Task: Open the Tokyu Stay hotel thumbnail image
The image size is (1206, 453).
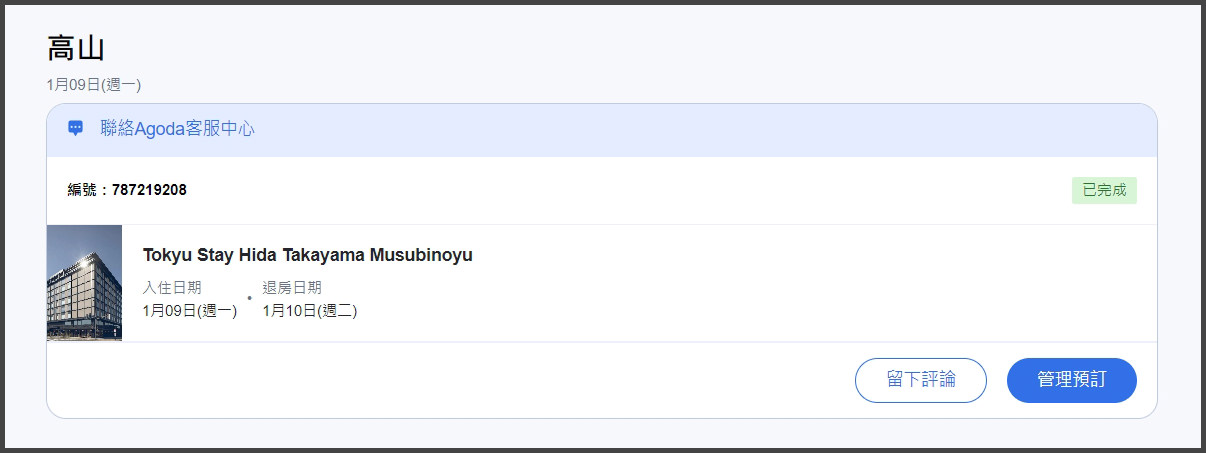Action: pyautogui.click(x=84, y=283)
